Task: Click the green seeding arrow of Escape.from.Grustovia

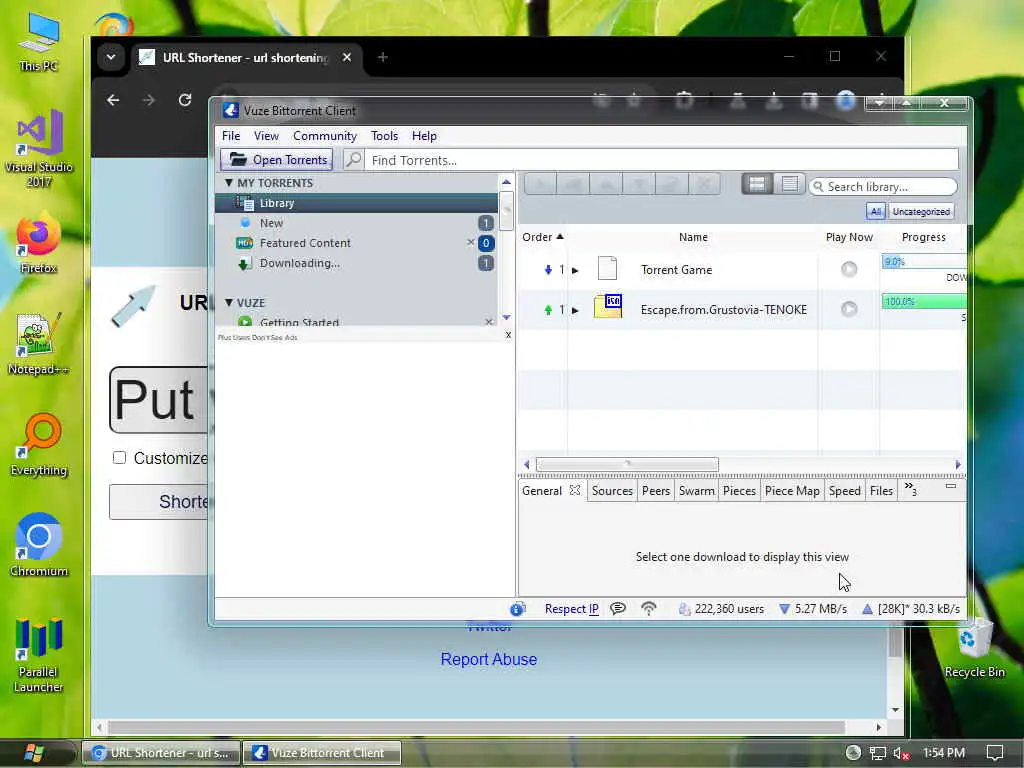Action: [548, 310]
